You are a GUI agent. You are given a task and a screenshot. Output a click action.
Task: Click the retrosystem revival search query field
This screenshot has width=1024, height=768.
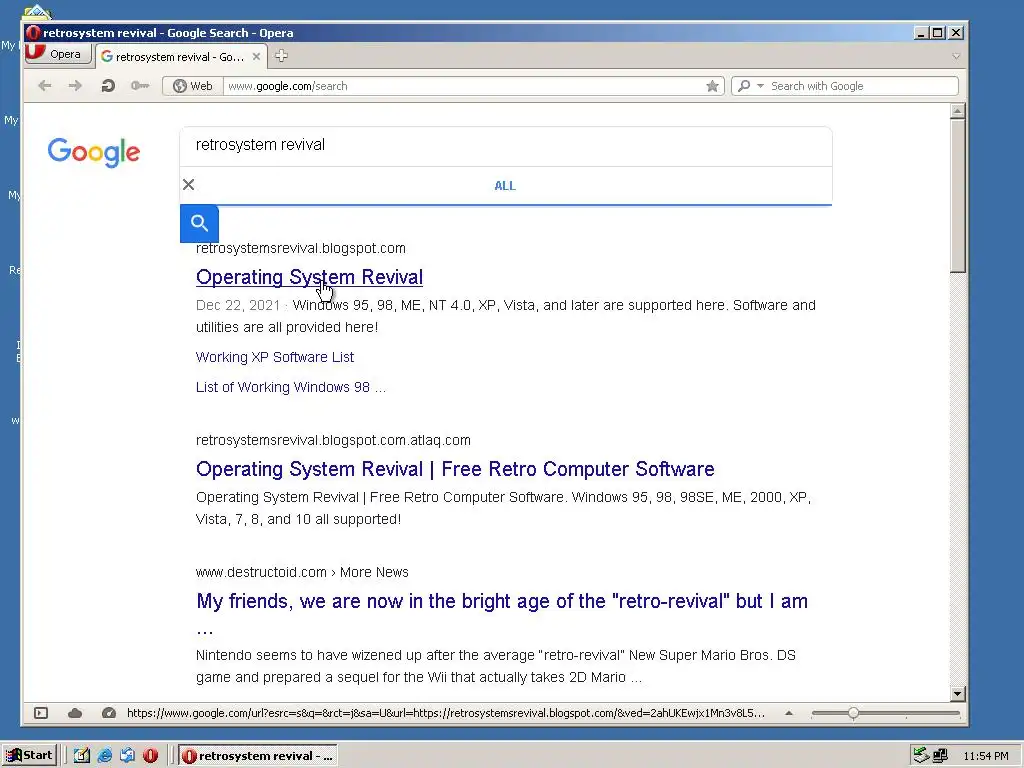[506, 145]
